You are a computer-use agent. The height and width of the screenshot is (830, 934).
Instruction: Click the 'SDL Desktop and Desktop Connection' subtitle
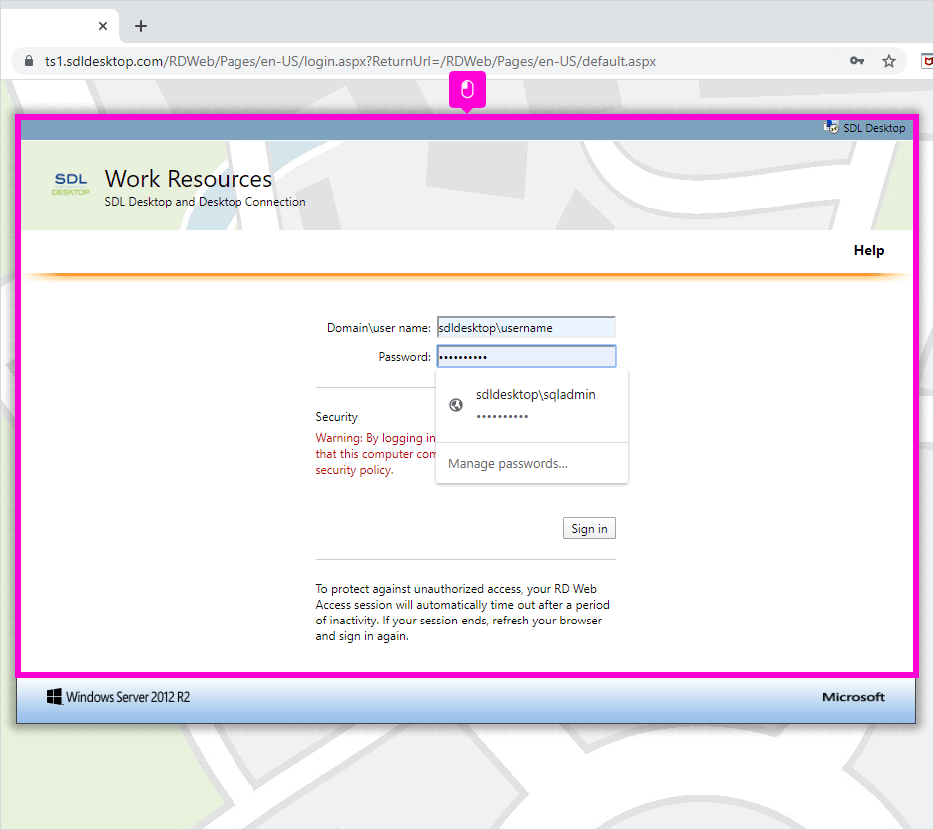tap(205, 202)
